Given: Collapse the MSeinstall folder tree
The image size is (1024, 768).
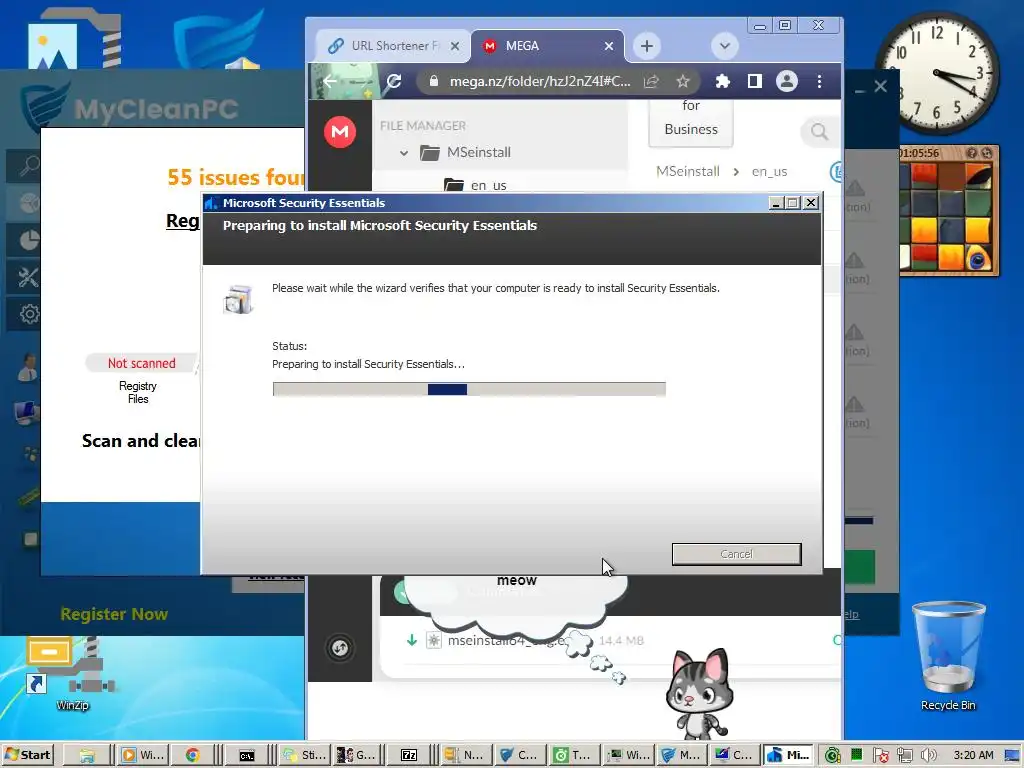Looking at the screenshot, I should pos(404,153).
